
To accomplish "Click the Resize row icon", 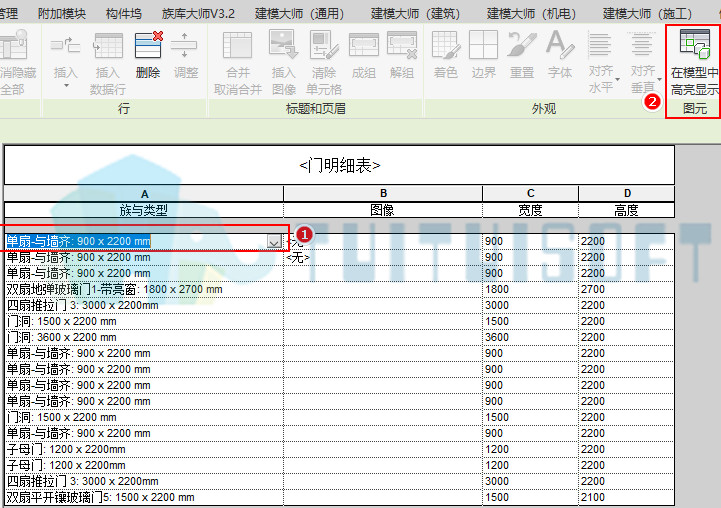I will point(184,46).
